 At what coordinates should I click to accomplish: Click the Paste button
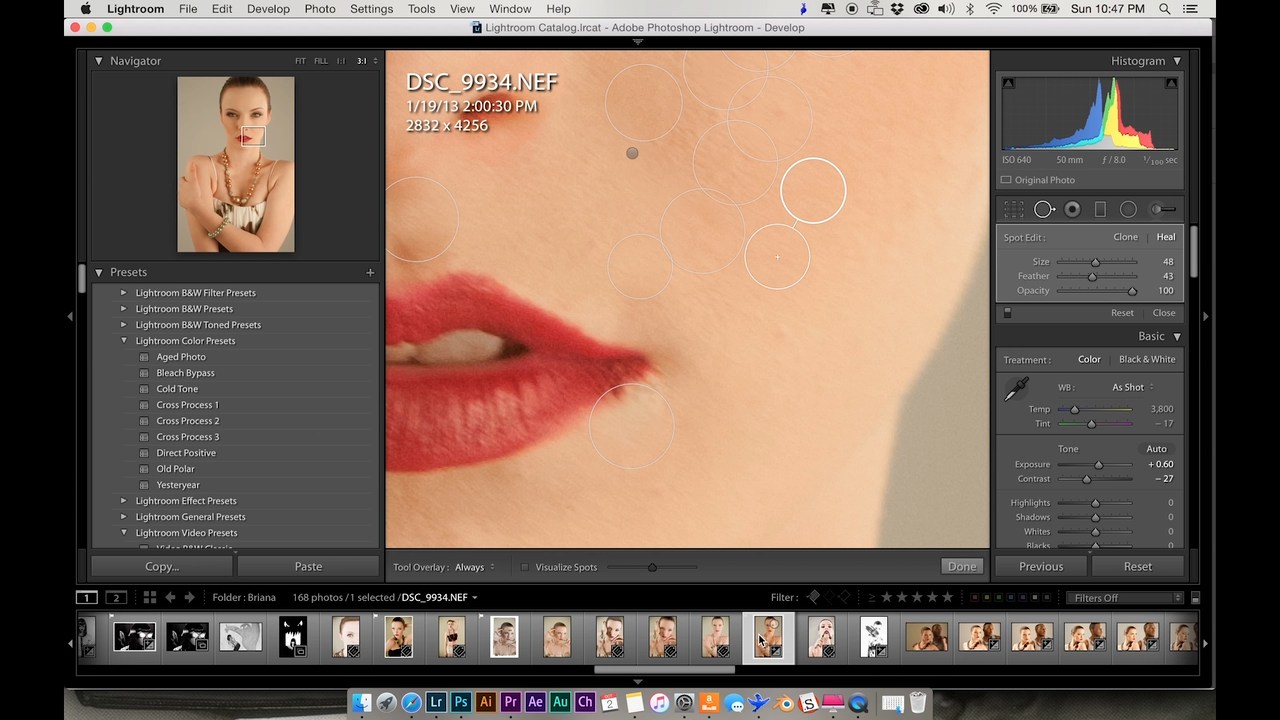click(308, 566)
